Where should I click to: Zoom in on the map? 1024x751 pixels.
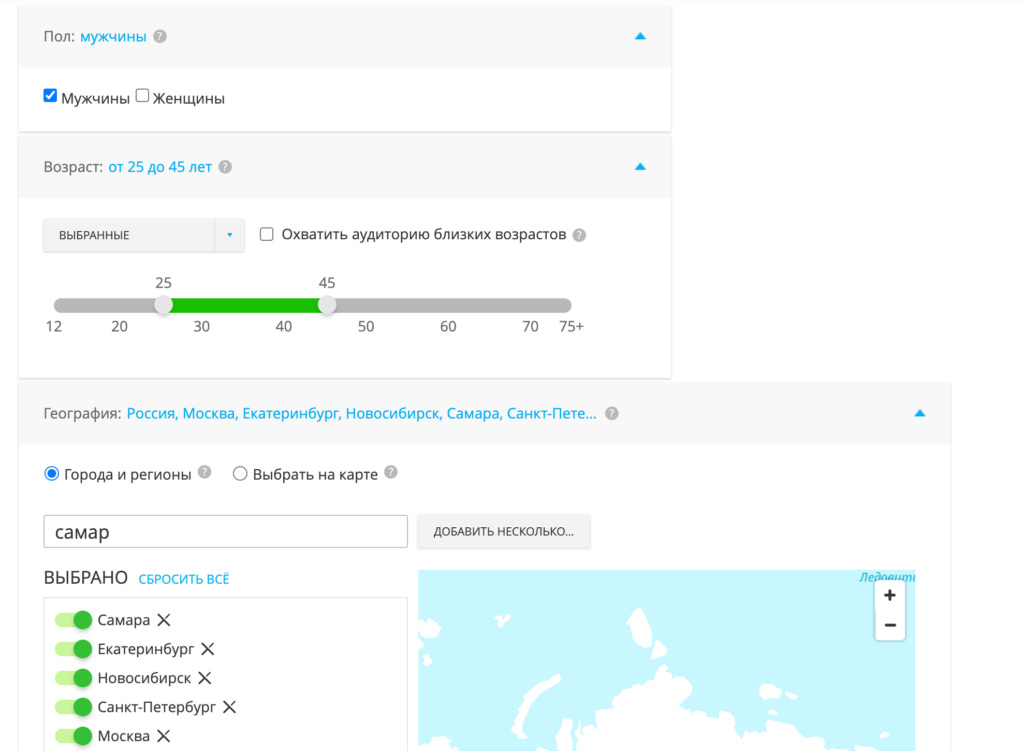[x=889, y=596]
